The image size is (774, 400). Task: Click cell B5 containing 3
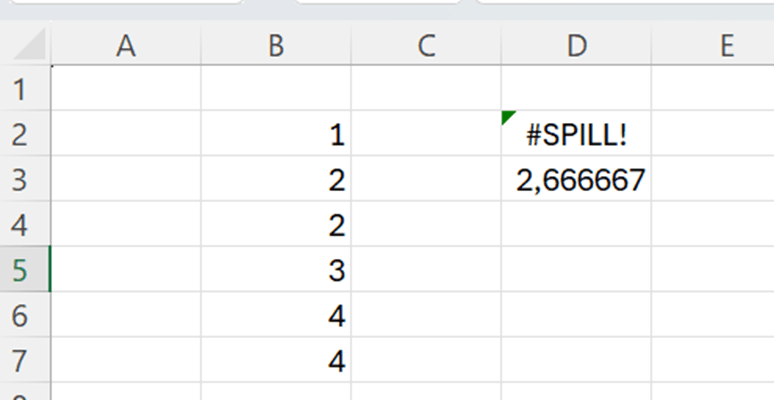(x=275, y=271)
